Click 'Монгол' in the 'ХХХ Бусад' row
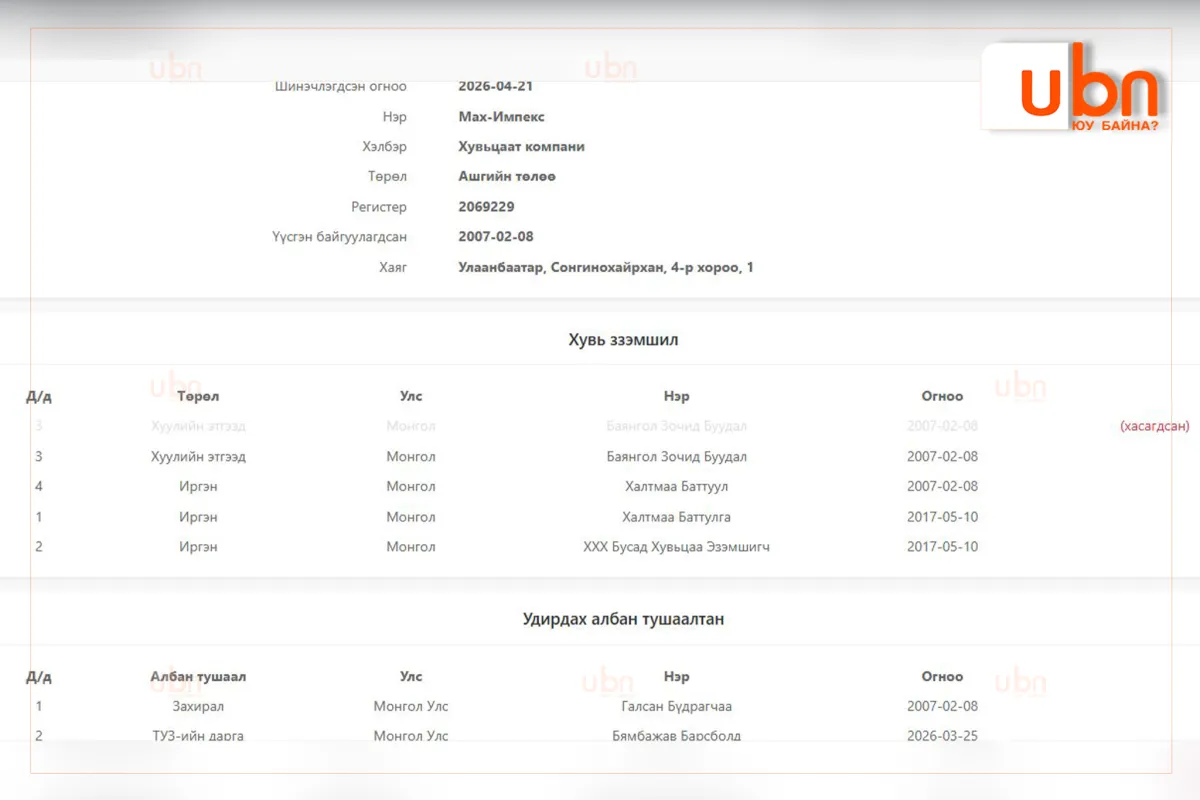Image resolution: width=1200 pixels, height=800 pixels. click(x=411, y=547)
